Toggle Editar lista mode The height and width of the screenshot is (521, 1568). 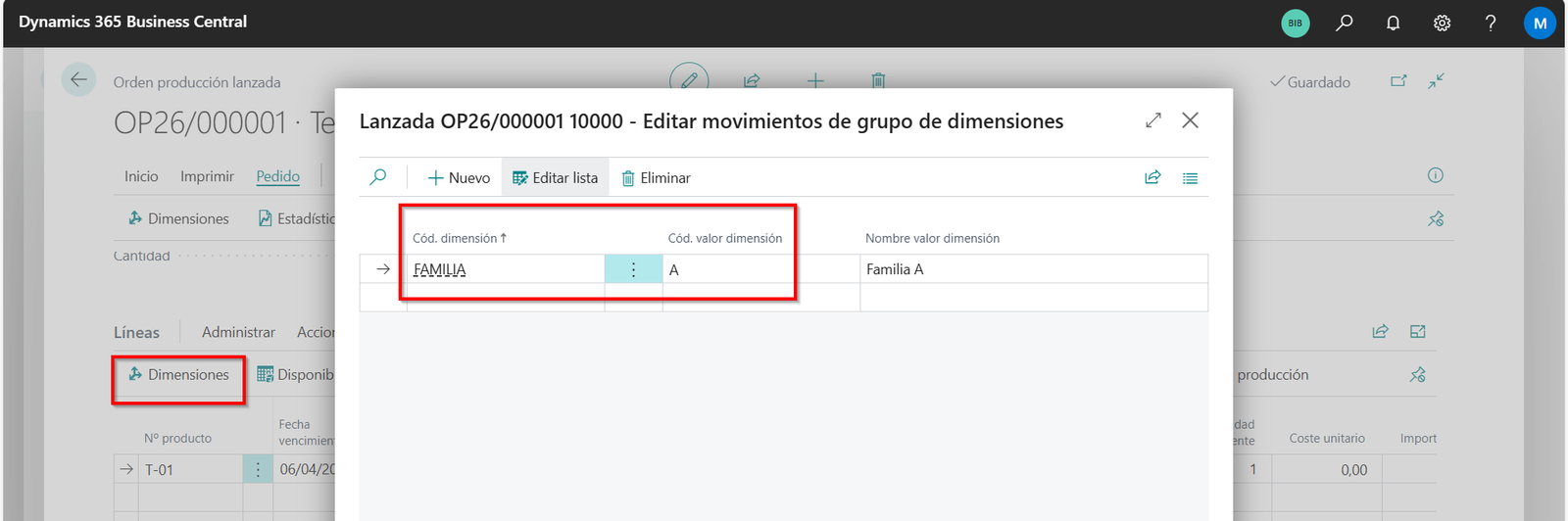(556, 178)
